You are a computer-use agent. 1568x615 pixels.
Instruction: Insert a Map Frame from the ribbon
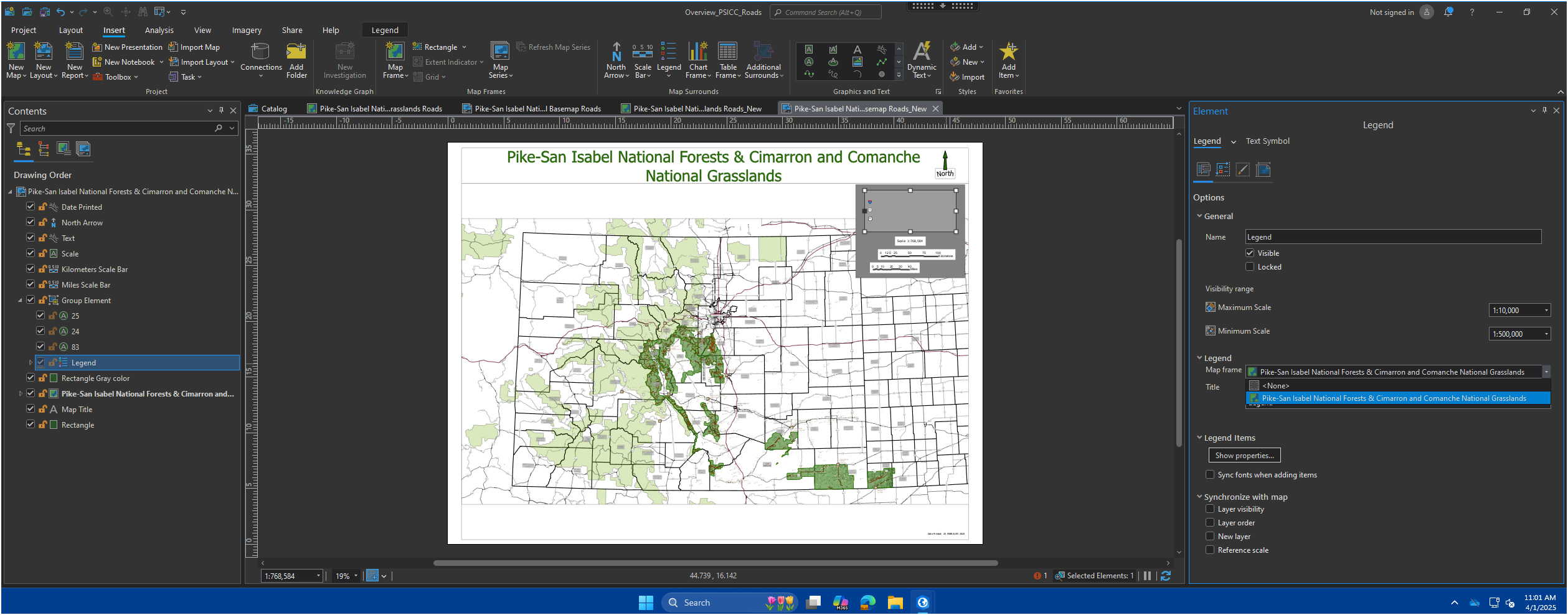click(395, 60)
